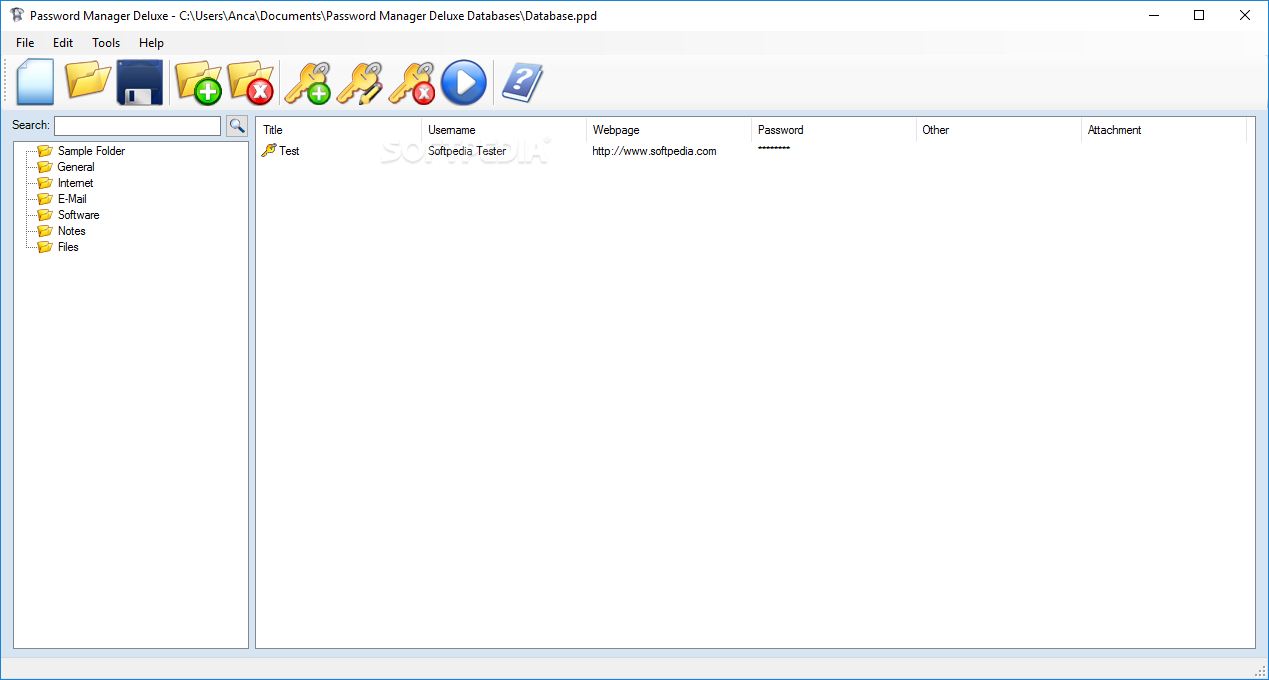Sort by the Webpage column header
Image resolution: width=1269 pixels, height=680 pixels.
[x=669, y=130]
